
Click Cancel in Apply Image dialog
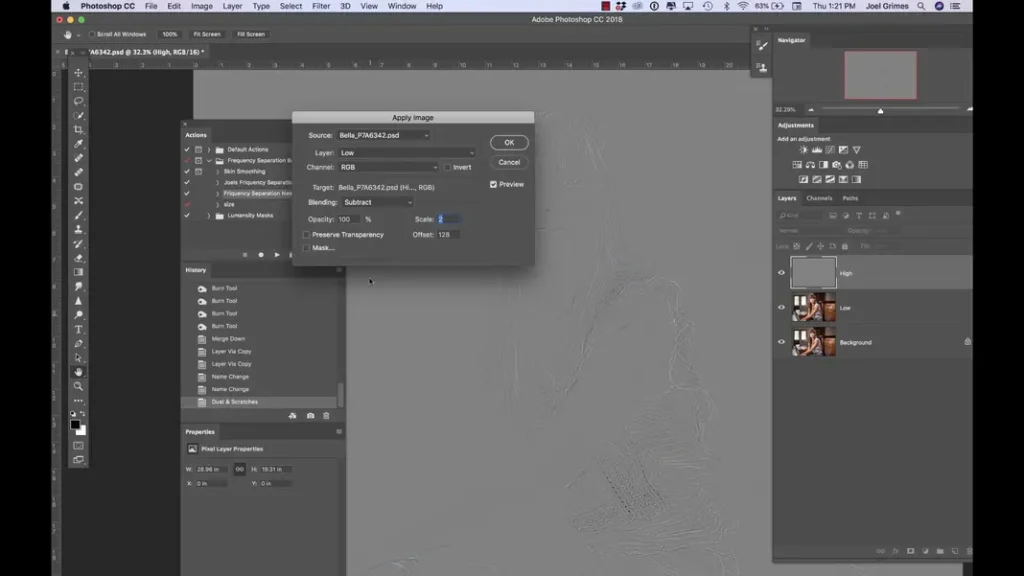(x=509, y=163)
